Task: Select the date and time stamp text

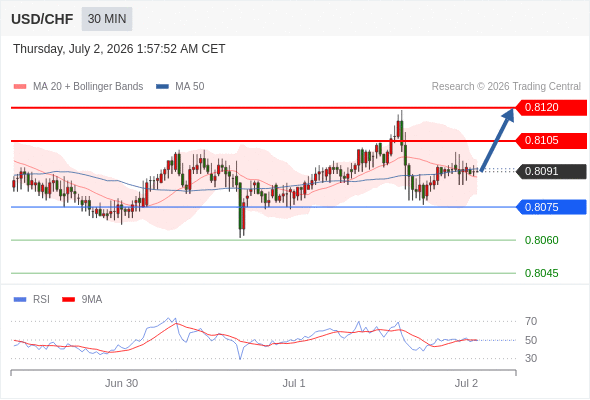Action: tap(119, 49)
